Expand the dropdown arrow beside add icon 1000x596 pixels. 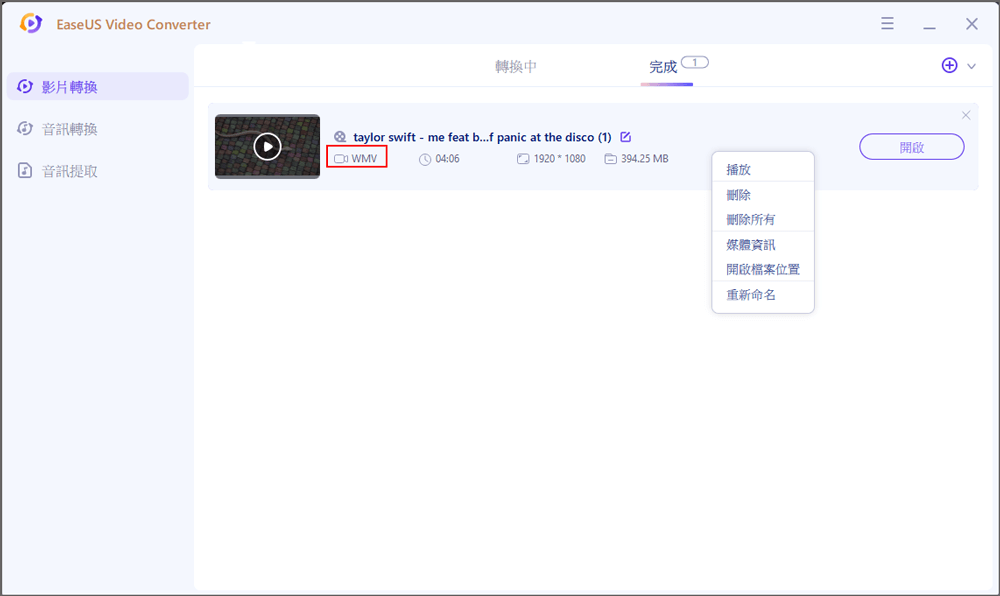(971, 66)
